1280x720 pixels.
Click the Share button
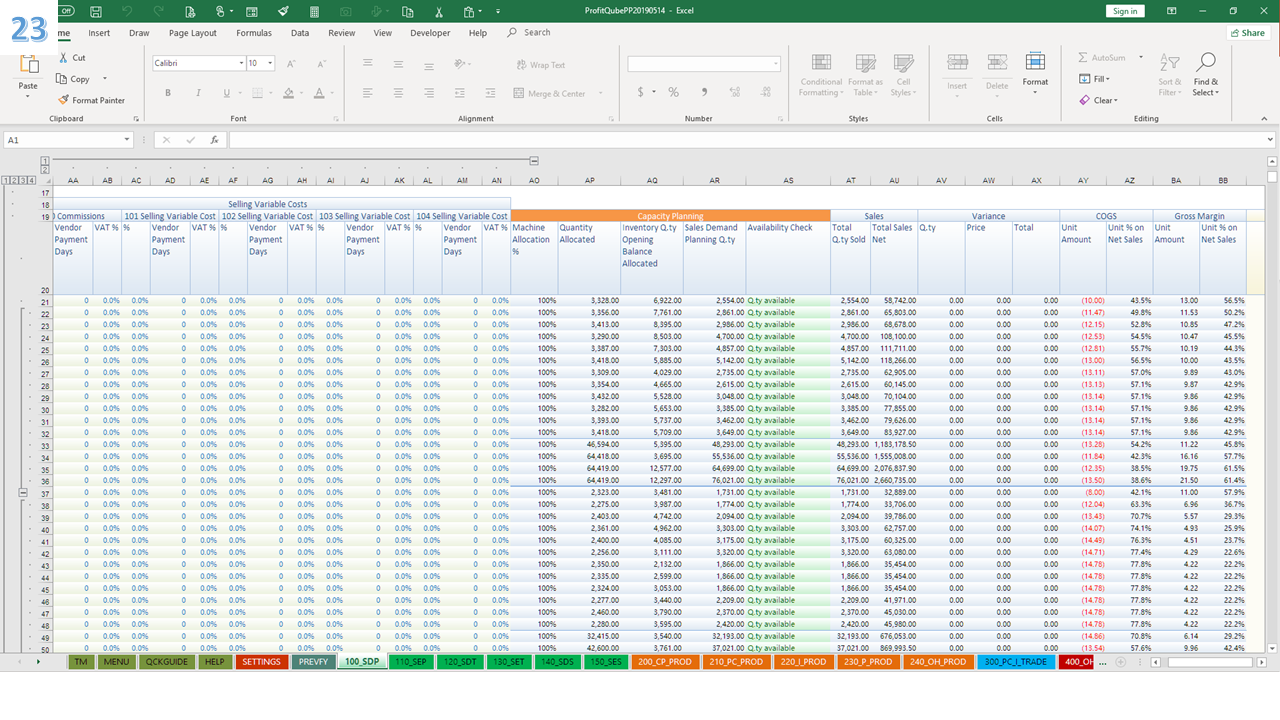(1246, 32)
